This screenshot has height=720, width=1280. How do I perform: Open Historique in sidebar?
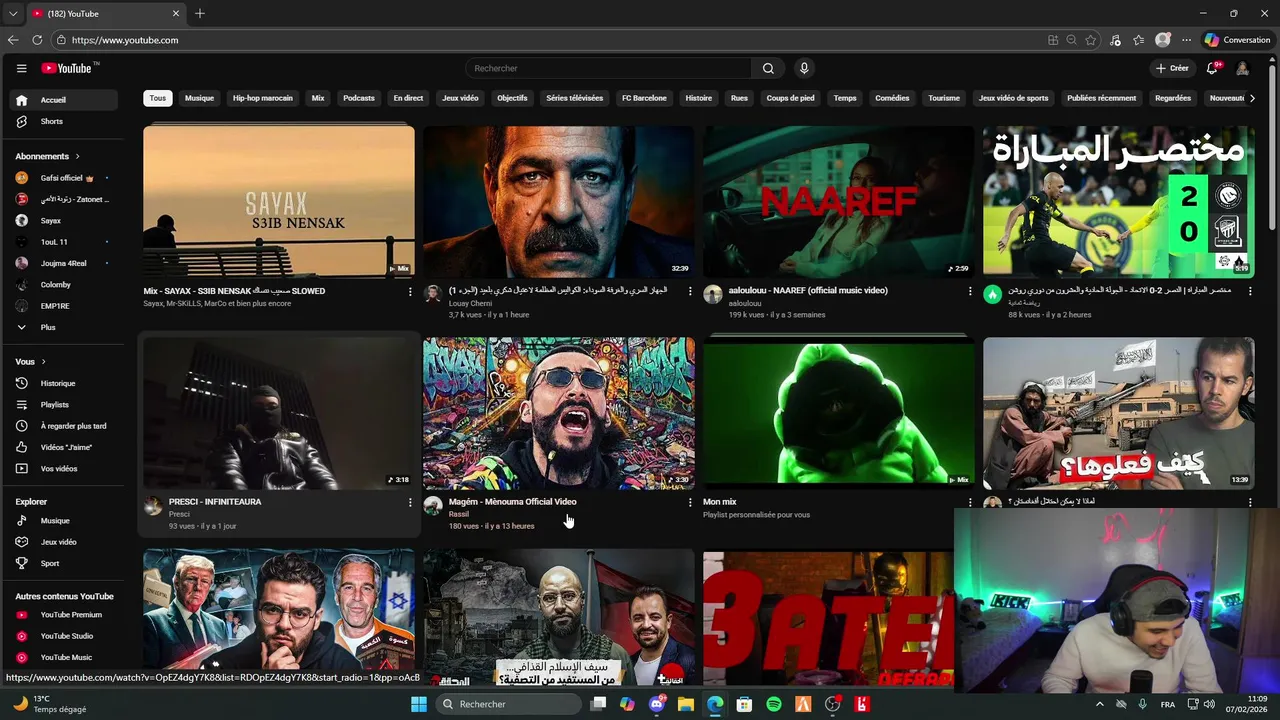click(x=62, y=383)
